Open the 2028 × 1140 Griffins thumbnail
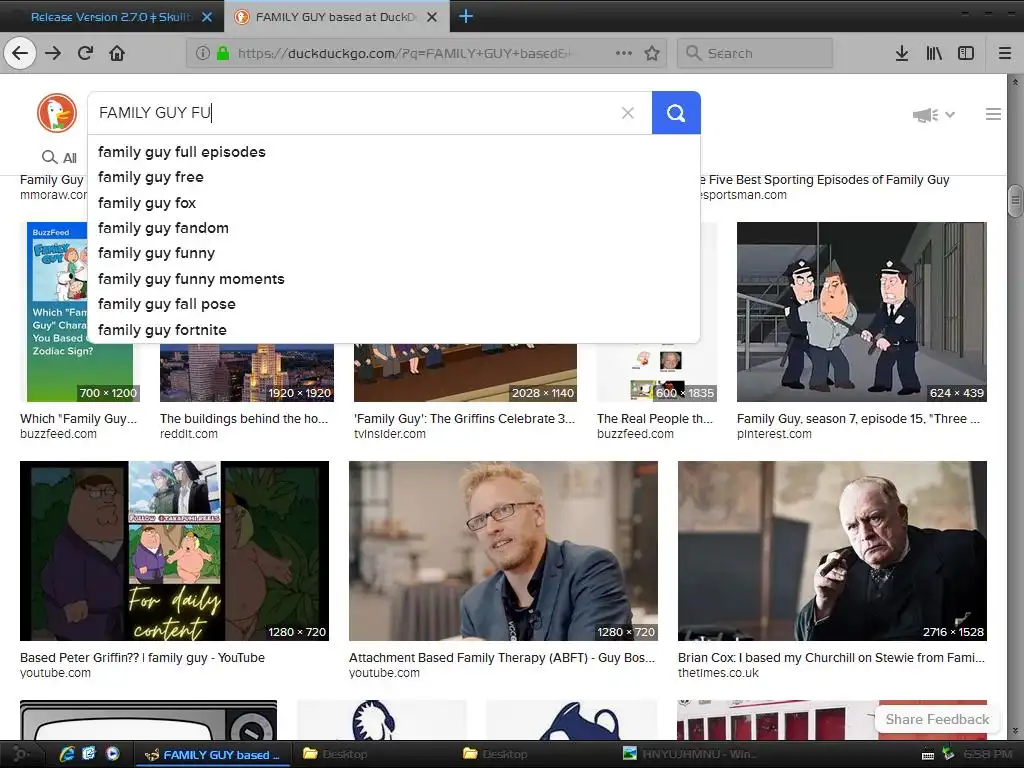The width and height of the screenshot is (1024, 768). (465, 372)
